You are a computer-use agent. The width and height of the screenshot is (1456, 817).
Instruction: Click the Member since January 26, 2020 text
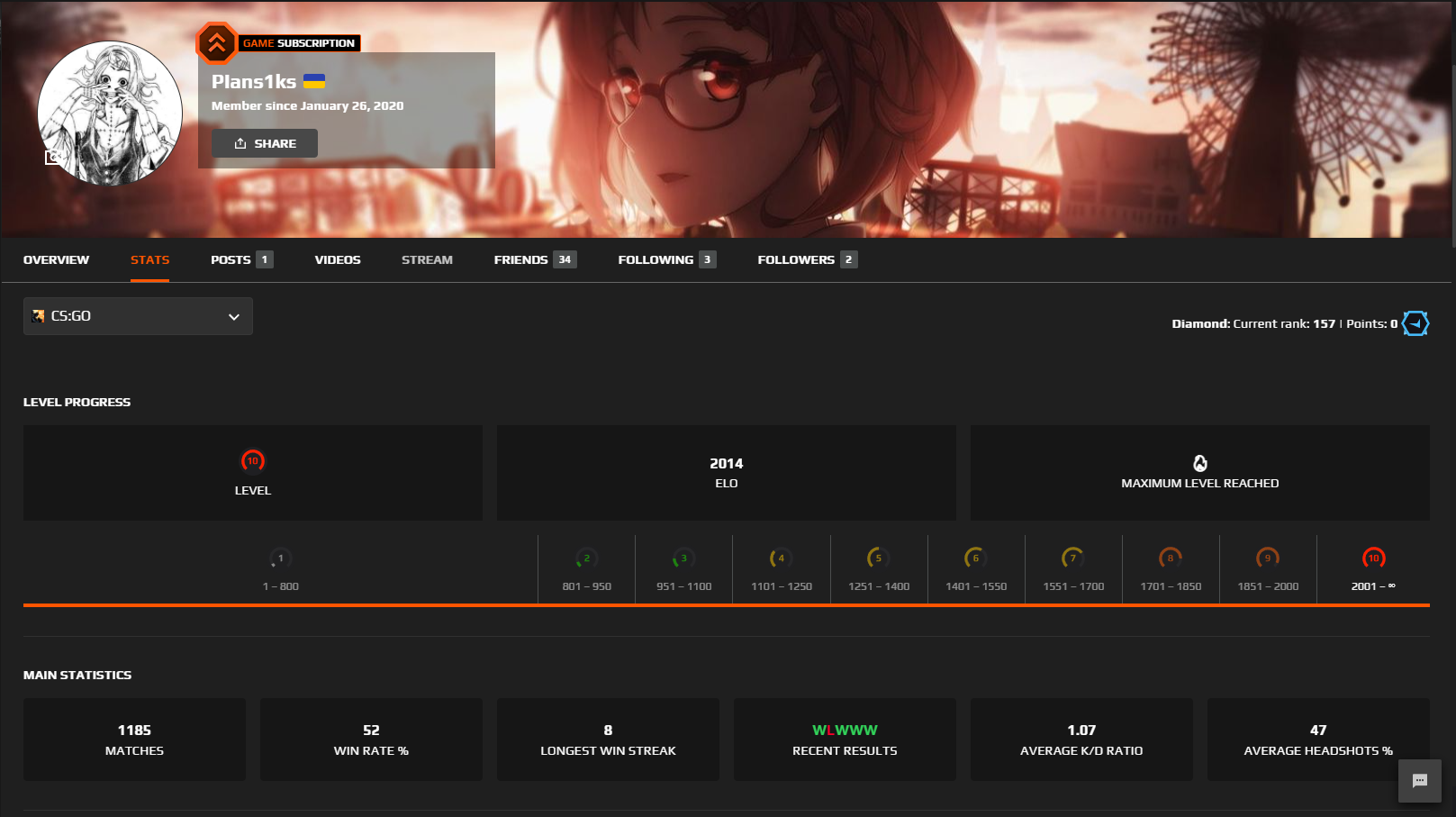point(308,105)
